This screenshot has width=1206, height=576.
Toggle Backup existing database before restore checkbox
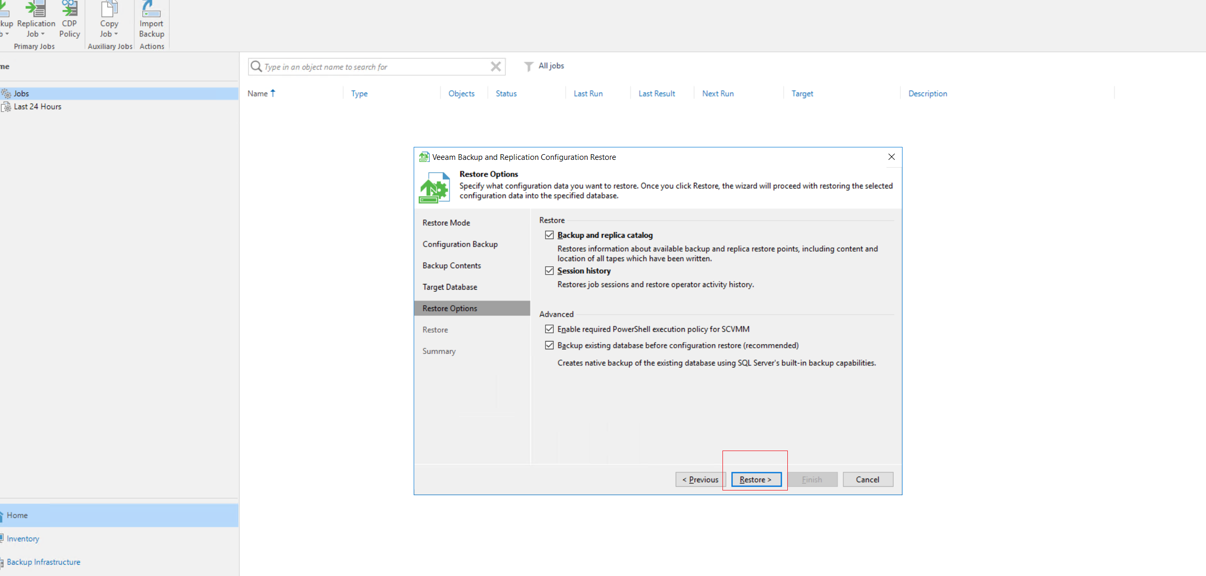click(x=549, y=345)
